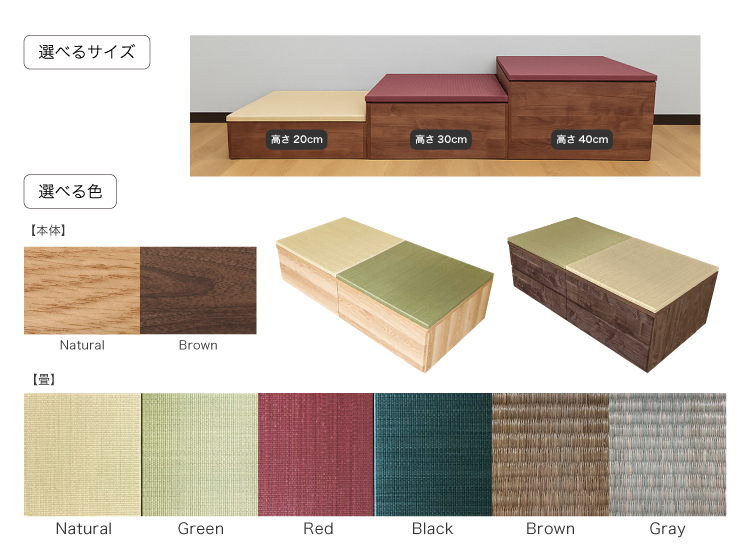Viewport: 750px width, 560px height.
Task: Open the brown wood tatami box image
Action: tap(613, 295)
